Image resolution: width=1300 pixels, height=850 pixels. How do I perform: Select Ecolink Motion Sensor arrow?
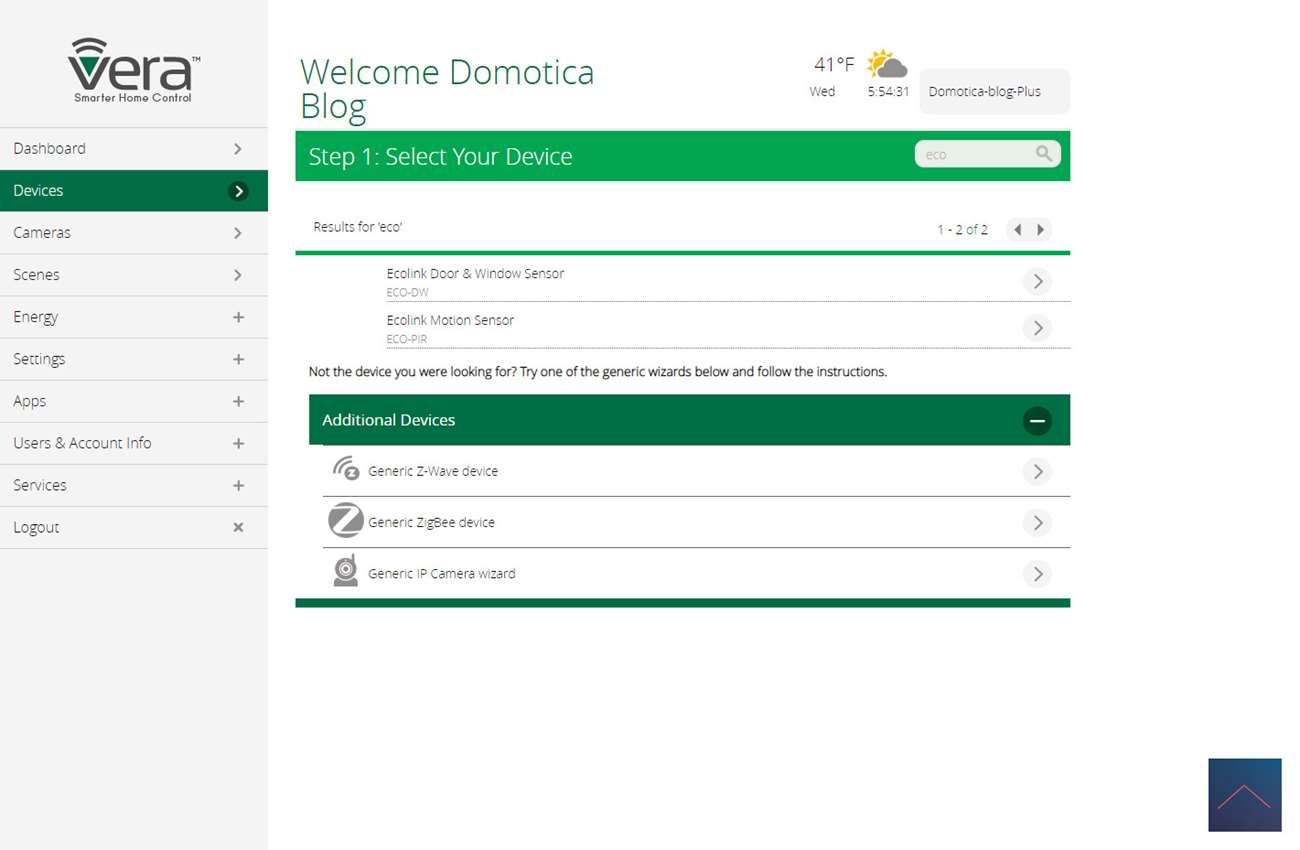(x=1037, y=328)
